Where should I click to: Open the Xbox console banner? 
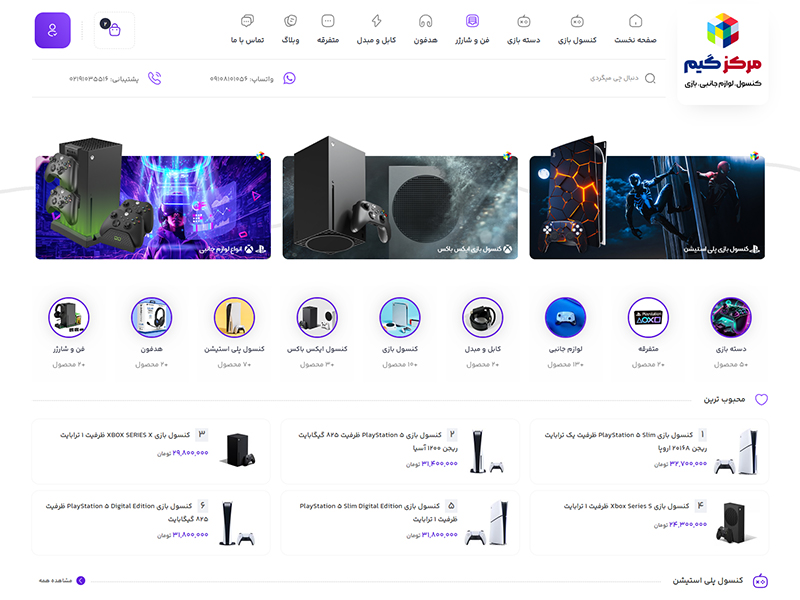coord(400,207)
